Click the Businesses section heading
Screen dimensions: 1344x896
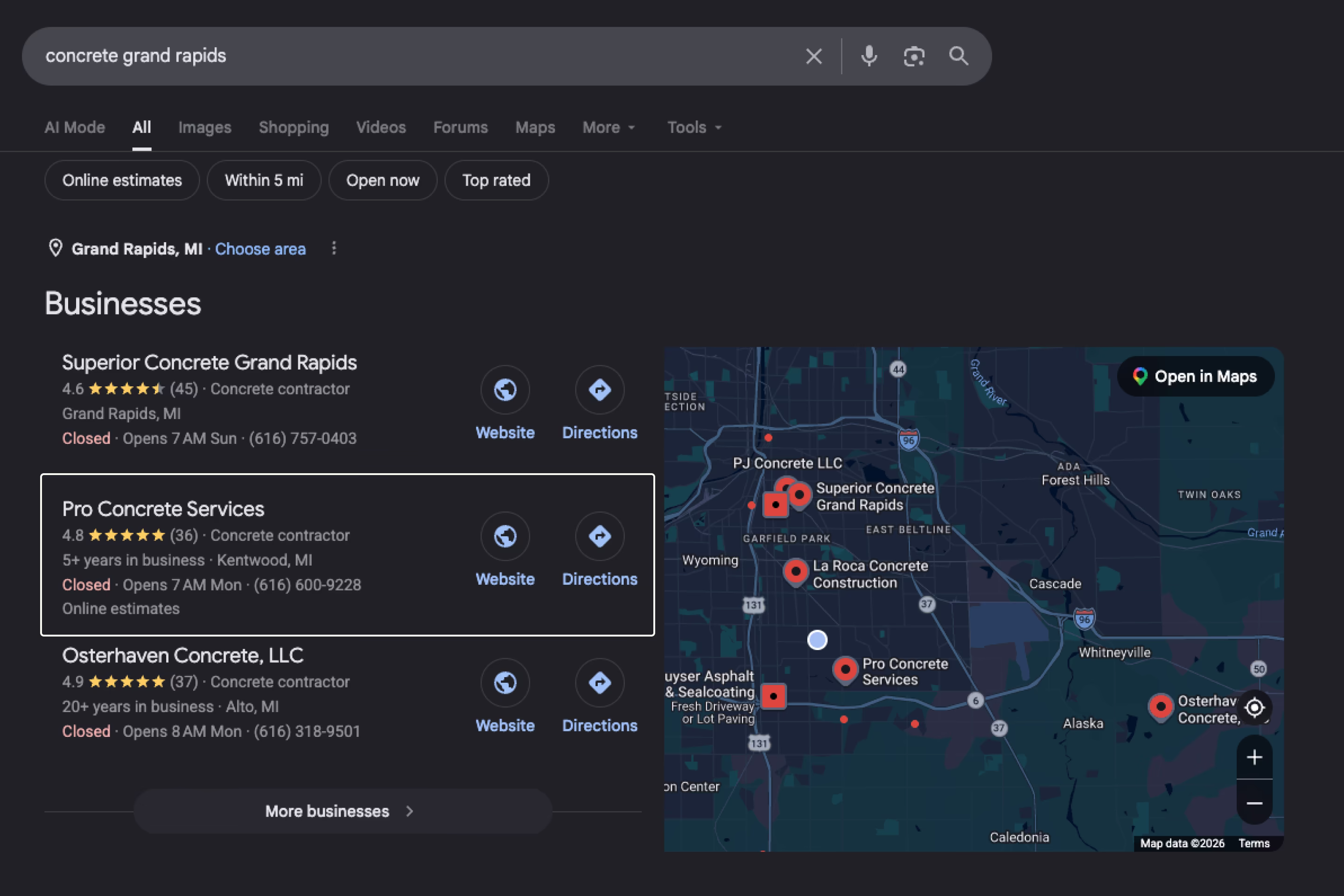click(x=123, y=303)
